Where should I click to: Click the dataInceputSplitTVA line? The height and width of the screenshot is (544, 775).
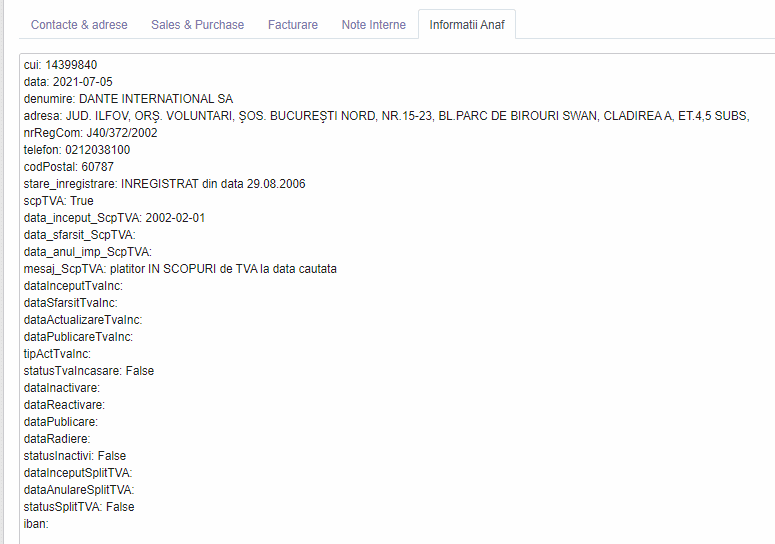coord(78,473)
